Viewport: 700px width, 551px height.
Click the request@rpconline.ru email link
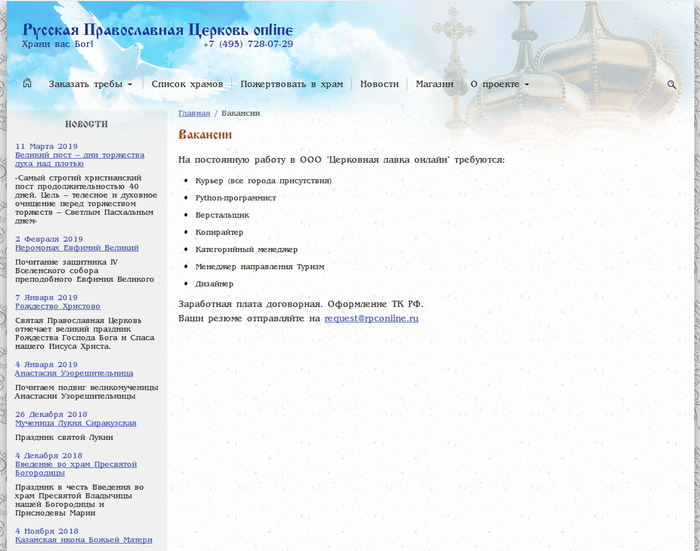tap(371, 318)
